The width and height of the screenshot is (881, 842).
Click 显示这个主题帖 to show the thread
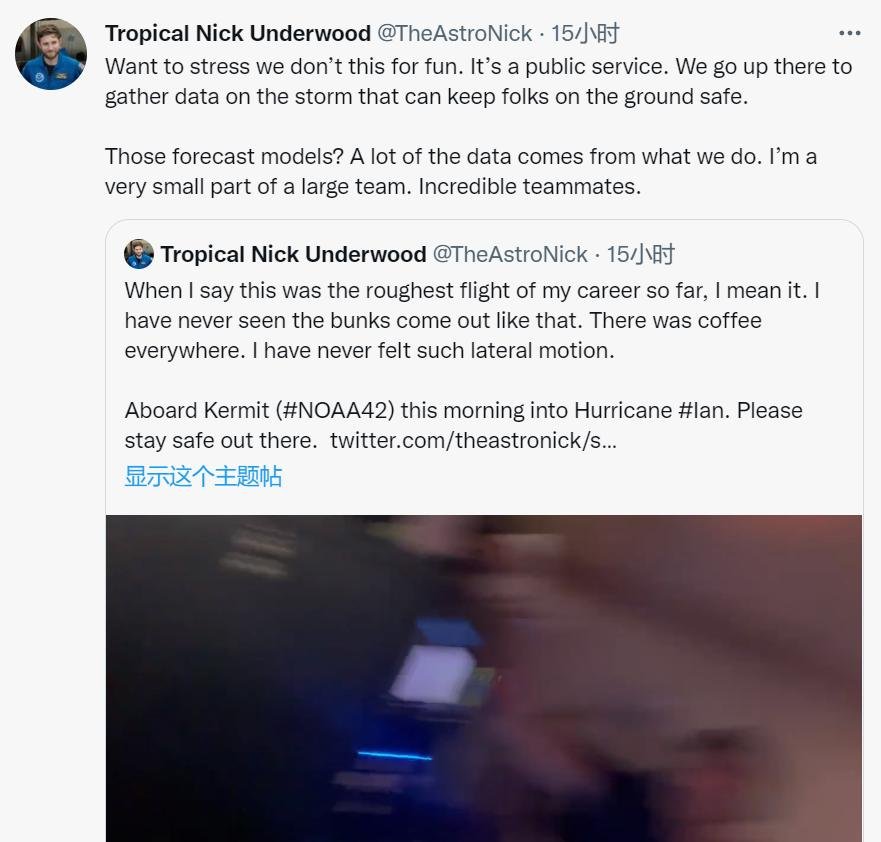203,475
